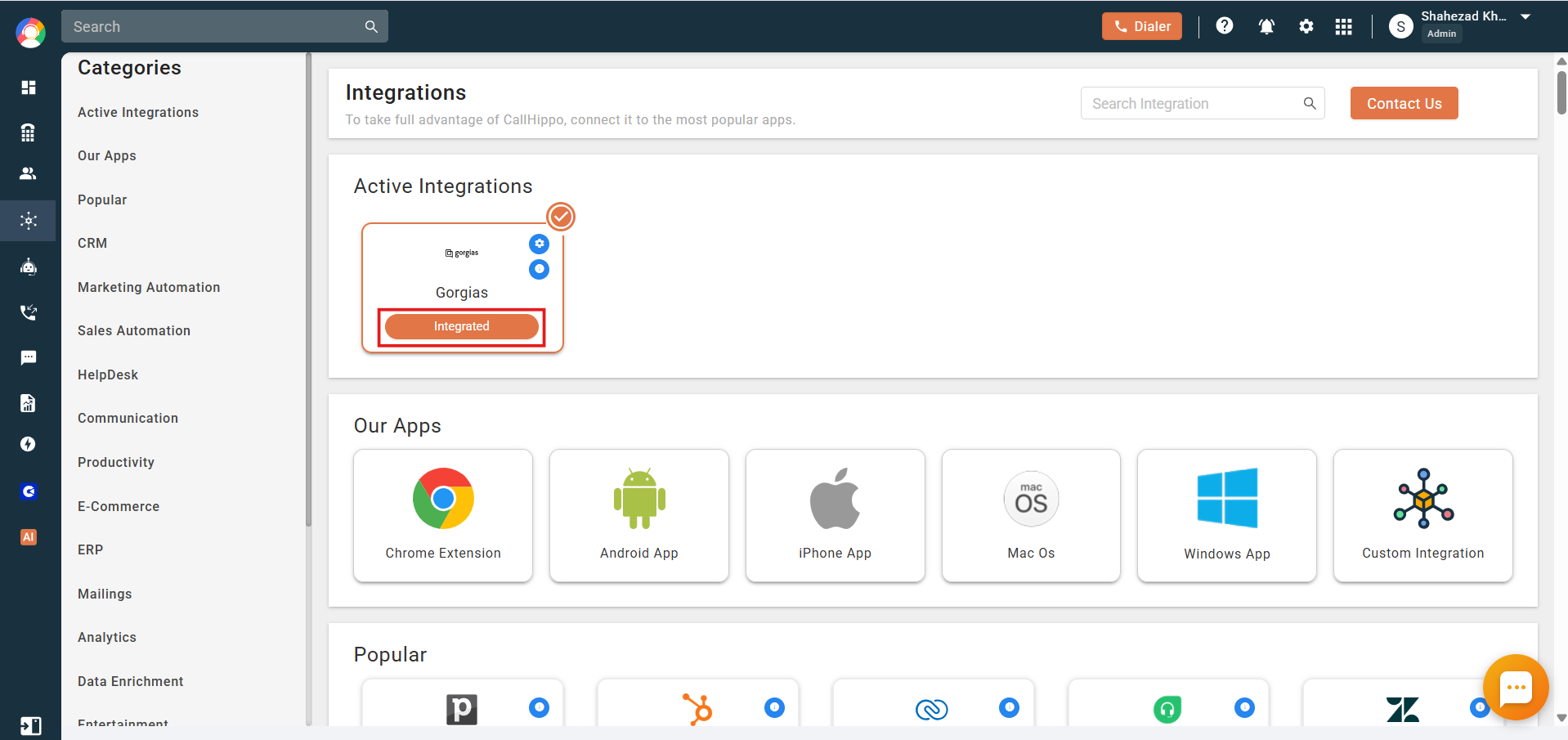Open the Mac Os app card
The image size is (1568, 740).
pos(1031,515)
